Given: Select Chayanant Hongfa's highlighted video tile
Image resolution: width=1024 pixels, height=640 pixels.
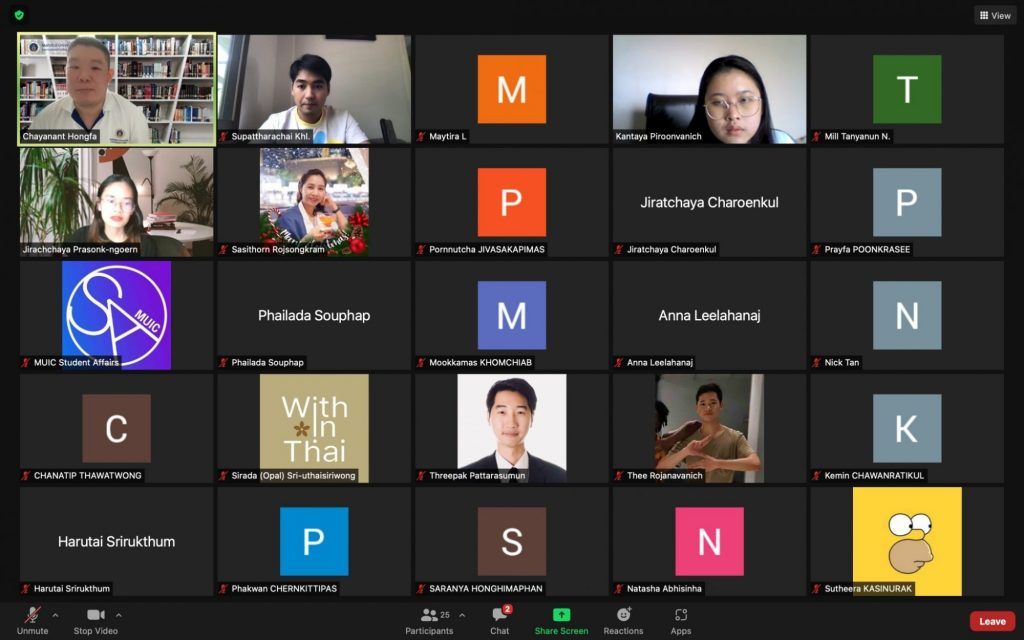Looking at the screenshot, I should 116,89.
